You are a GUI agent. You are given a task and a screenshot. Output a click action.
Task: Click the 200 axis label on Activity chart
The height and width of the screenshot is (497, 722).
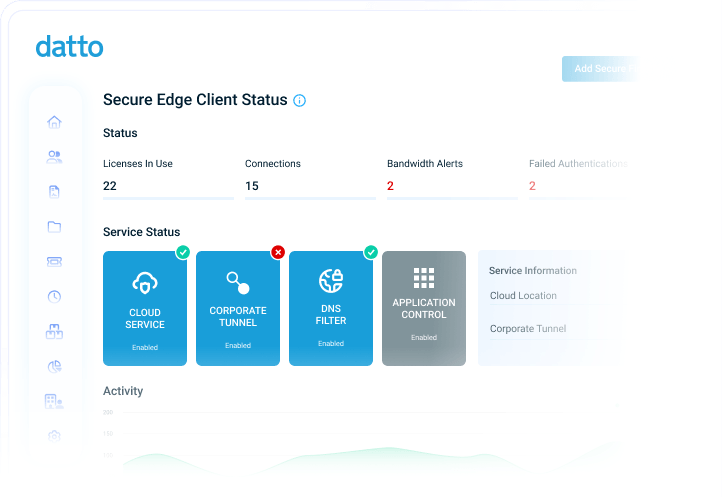pyautogui.click(x=108, y=412)
